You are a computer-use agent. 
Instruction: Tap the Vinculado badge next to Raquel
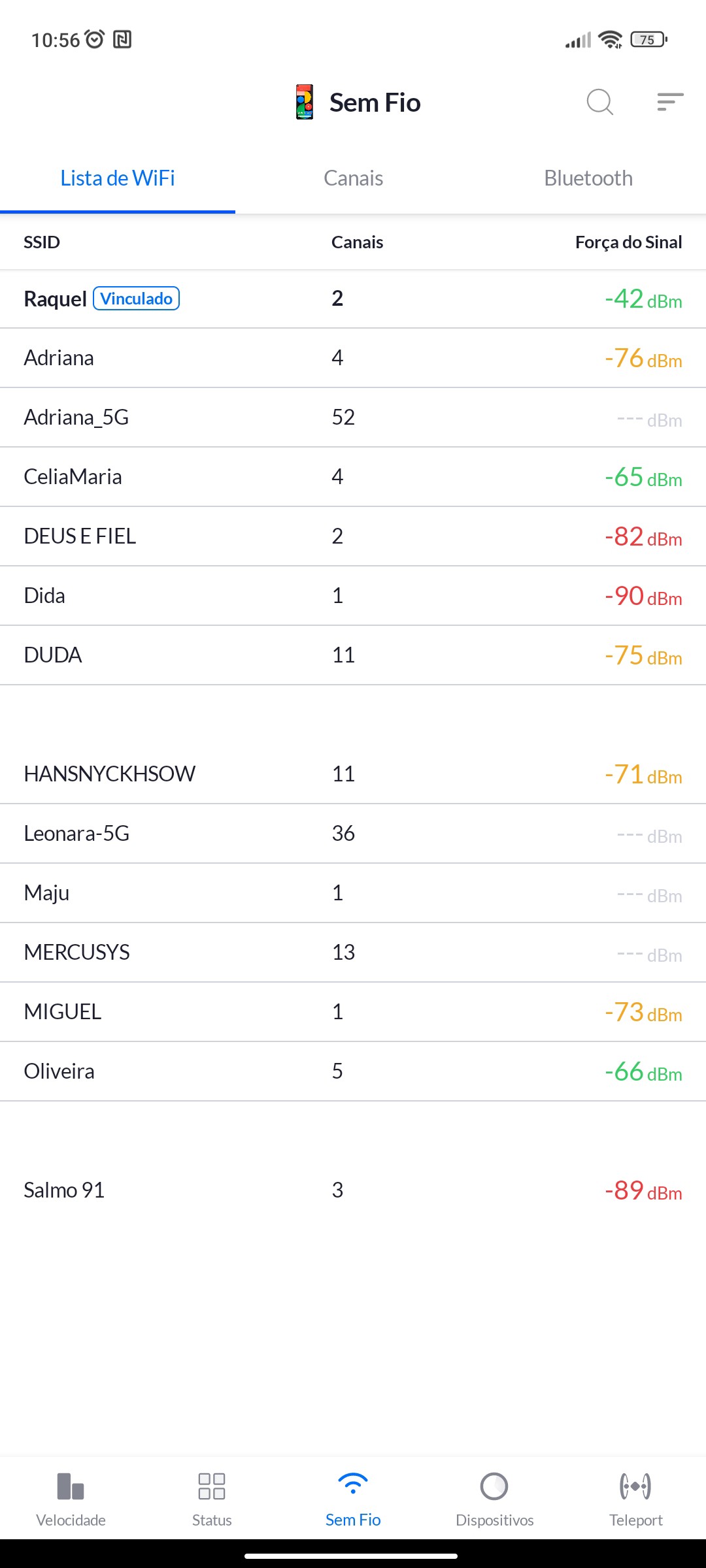coord(137,299)
